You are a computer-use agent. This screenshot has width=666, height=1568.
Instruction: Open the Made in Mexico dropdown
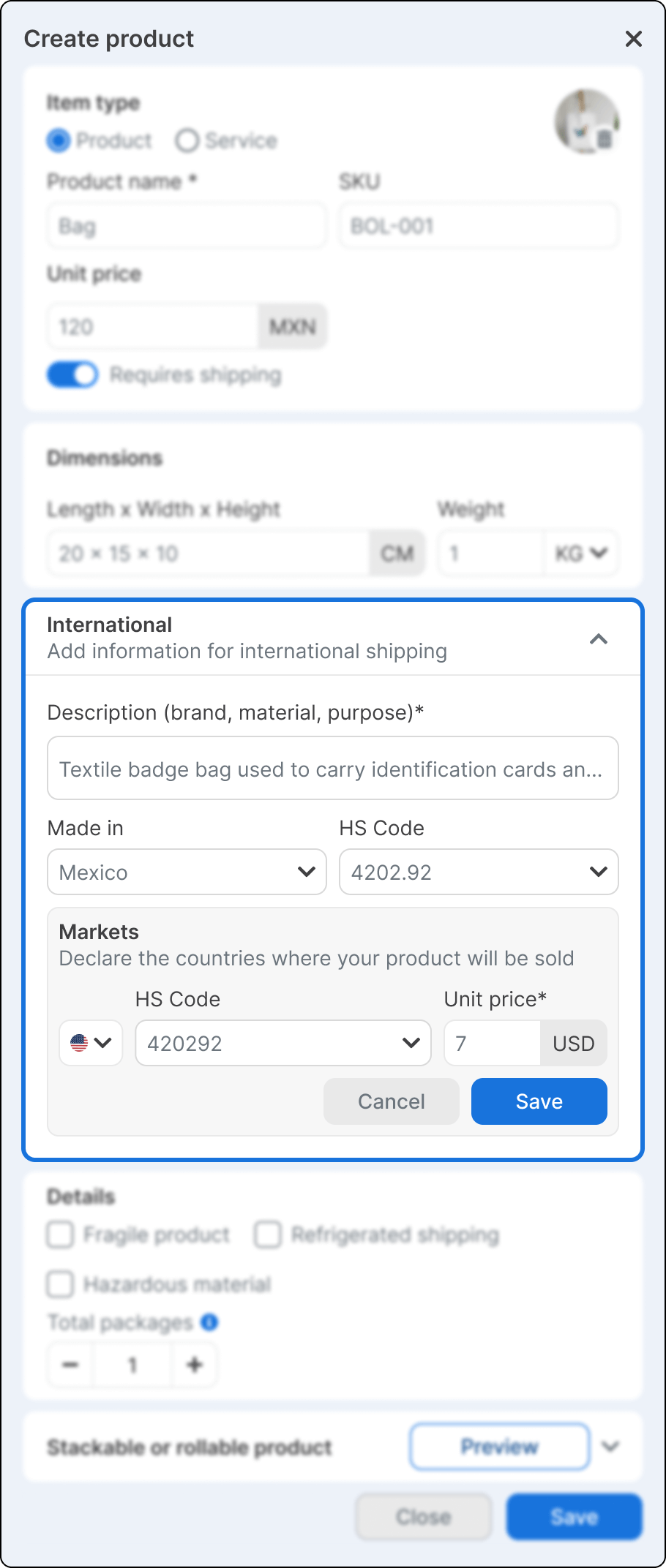click(187, 872)
